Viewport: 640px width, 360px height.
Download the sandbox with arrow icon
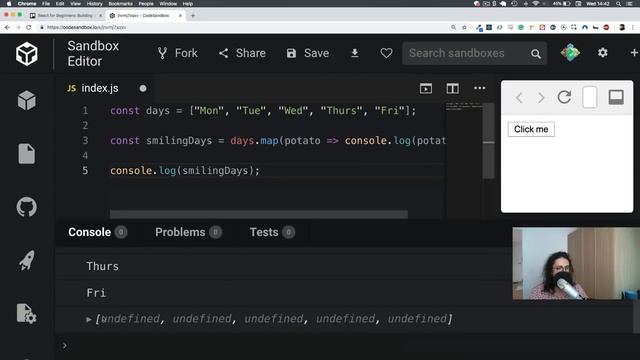point(355,53)
